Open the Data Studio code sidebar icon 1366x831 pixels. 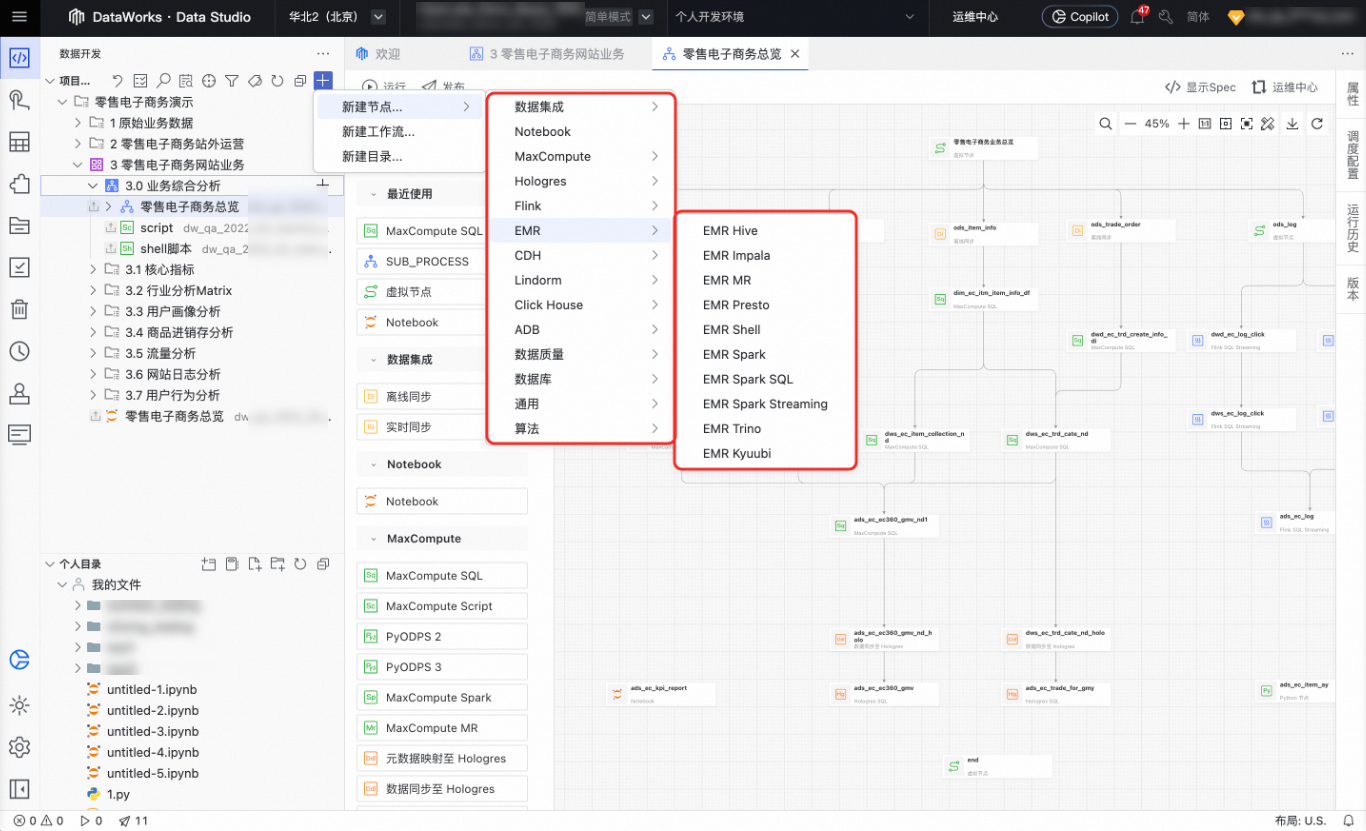point(19,58)
